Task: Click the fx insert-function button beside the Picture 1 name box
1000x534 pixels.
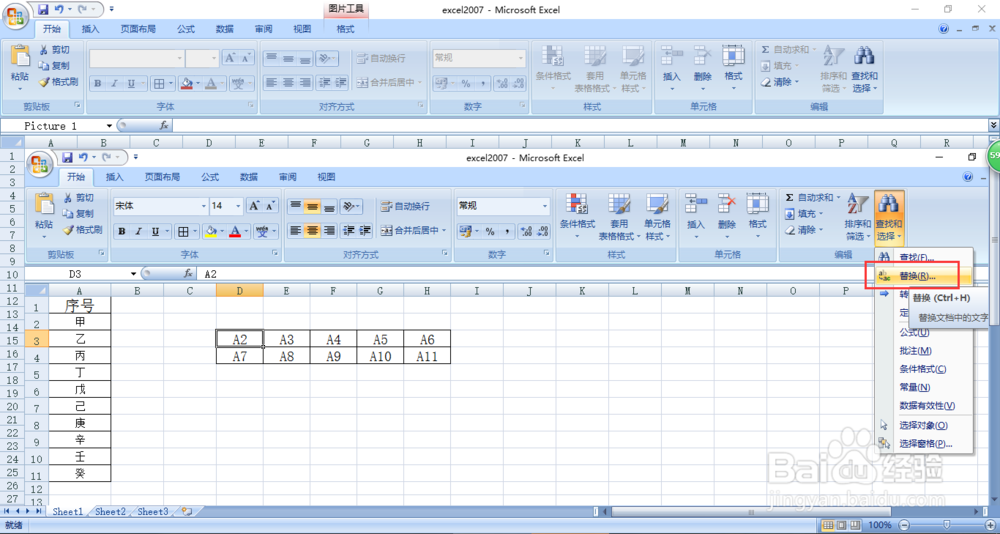Action: [x=164, y=126]
